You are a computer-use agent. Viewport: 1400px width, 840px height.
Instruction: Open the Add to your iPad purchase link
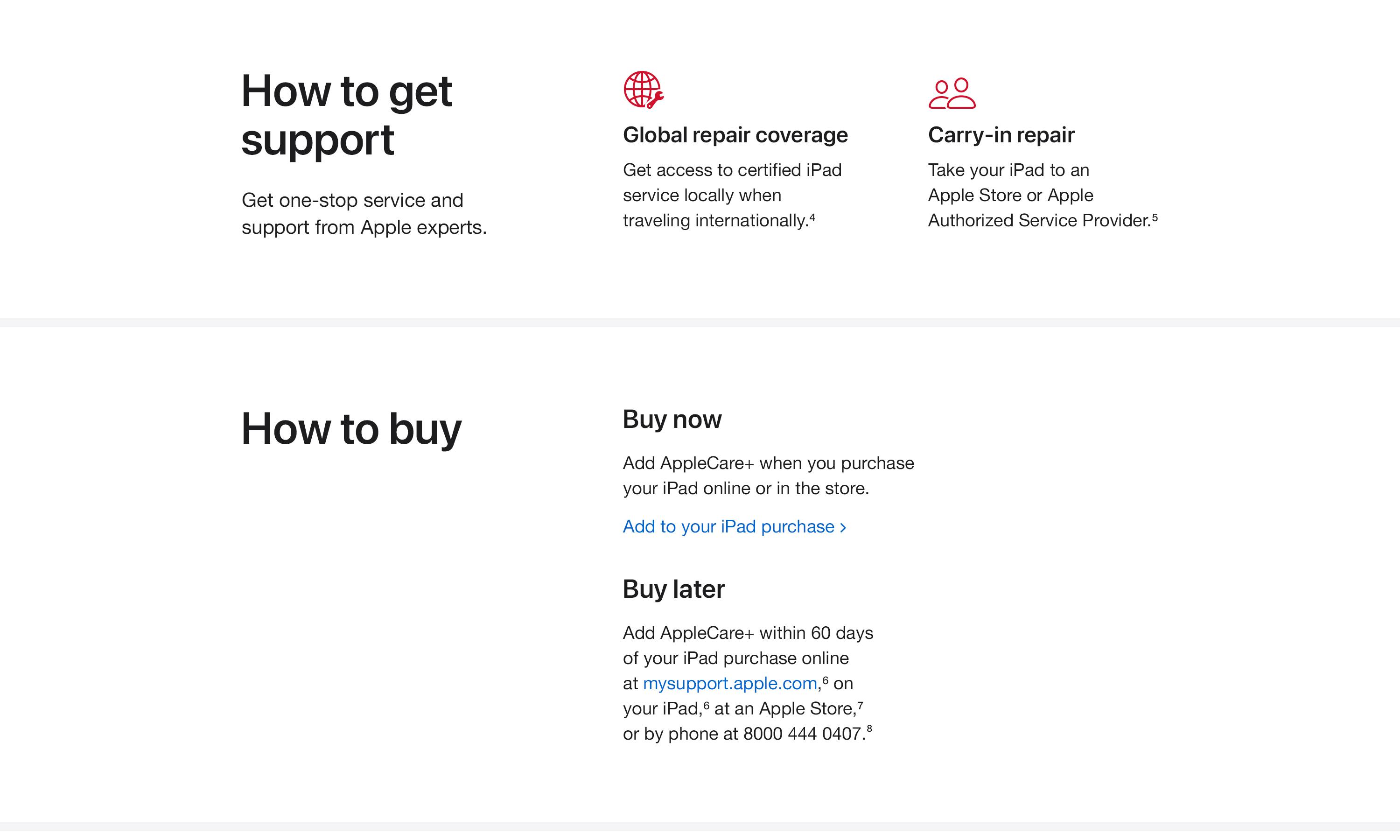point(734,526)
